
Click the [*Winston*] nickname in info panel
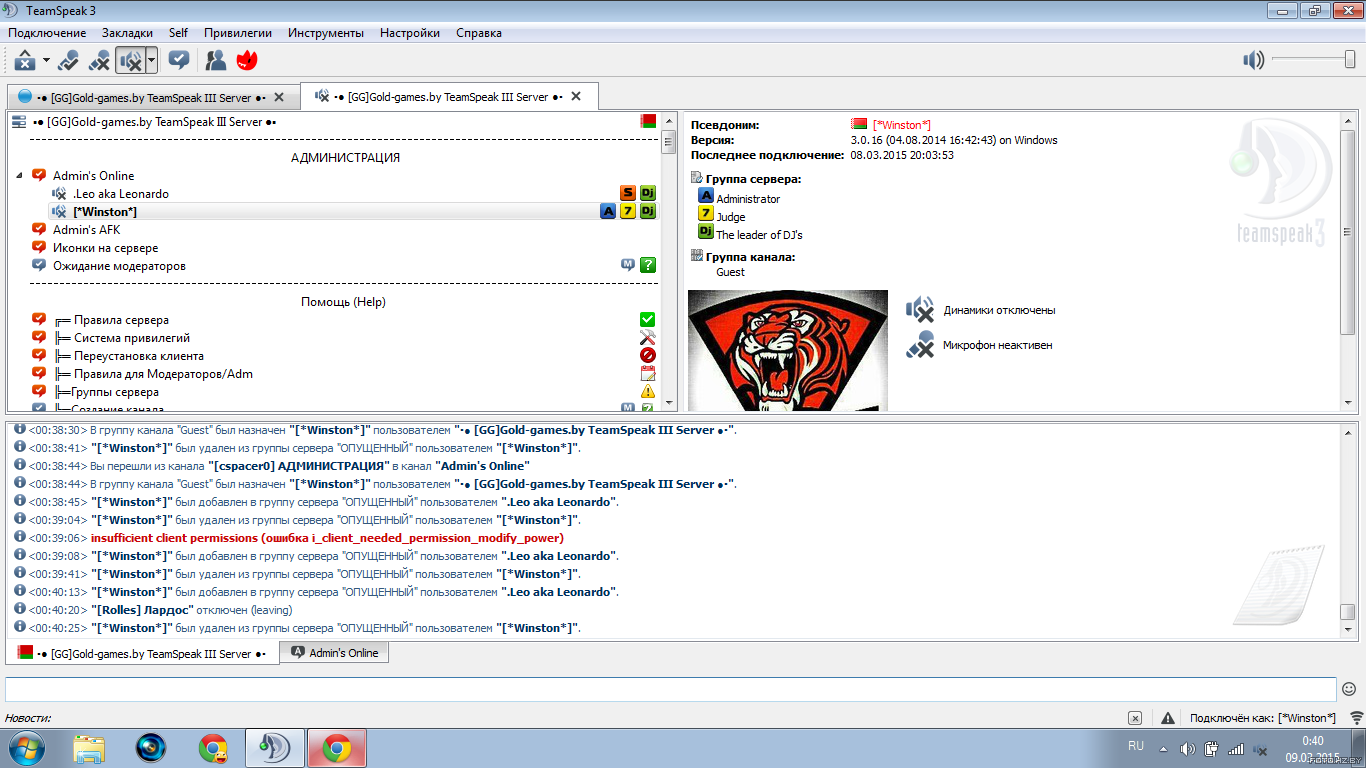(902, 125)
